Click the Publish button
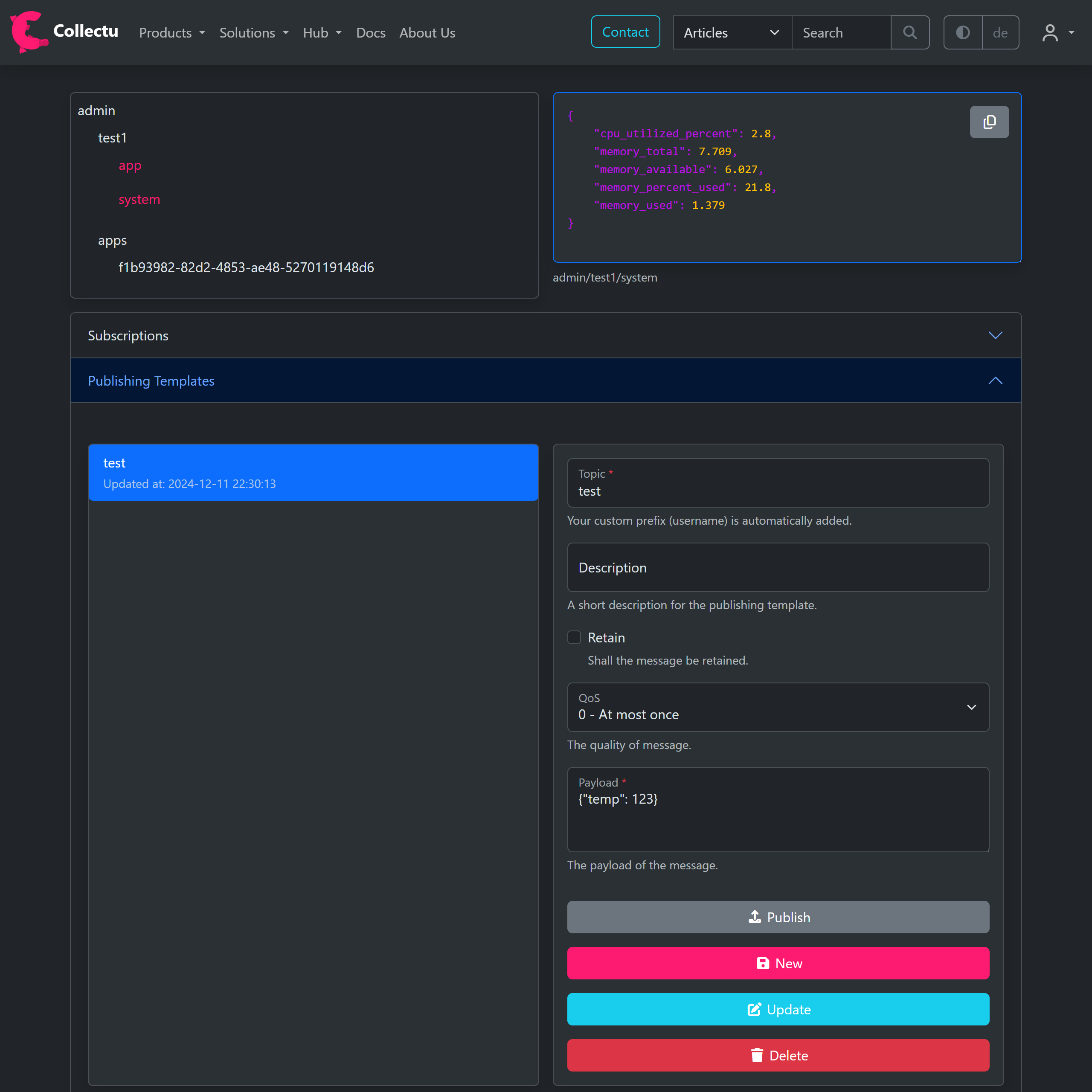1092x1092 pixels. [x=778, y=918]
